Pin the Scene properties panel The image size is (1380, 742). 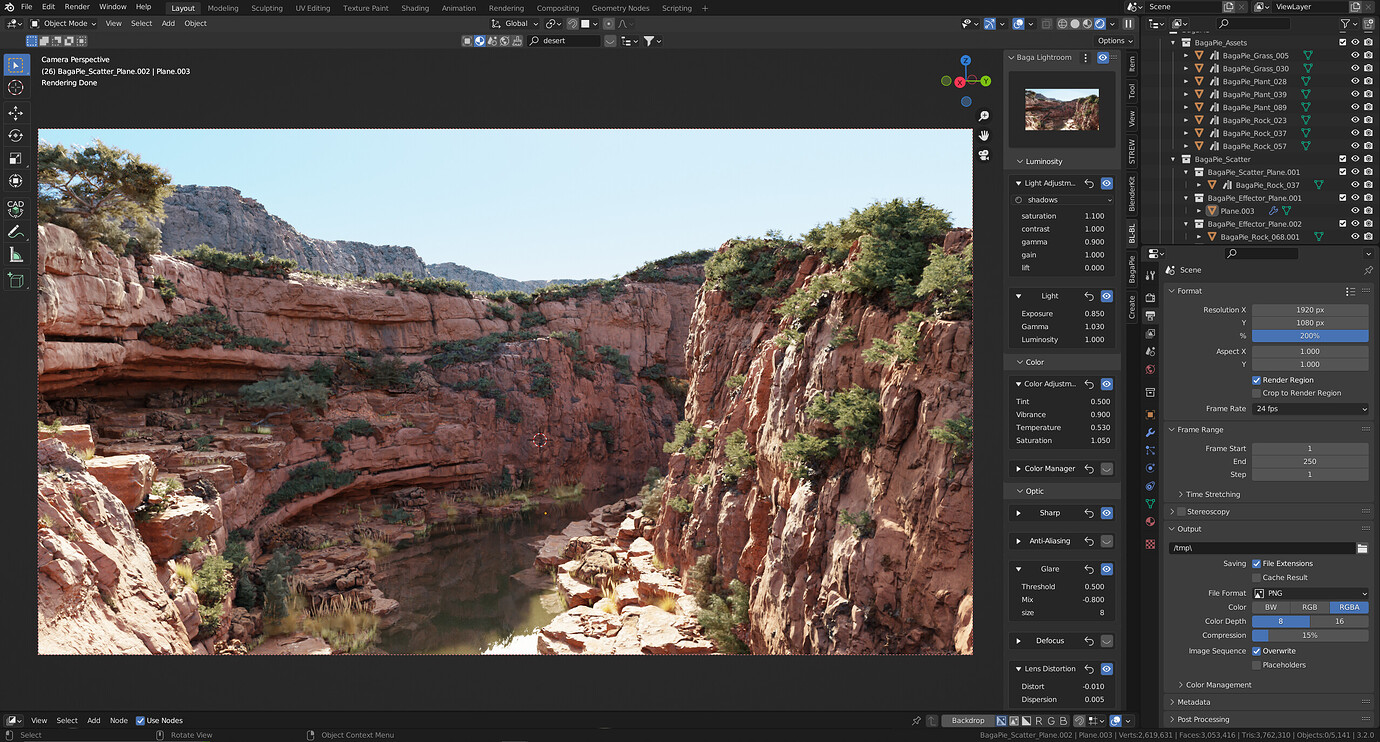point(1368,270)
